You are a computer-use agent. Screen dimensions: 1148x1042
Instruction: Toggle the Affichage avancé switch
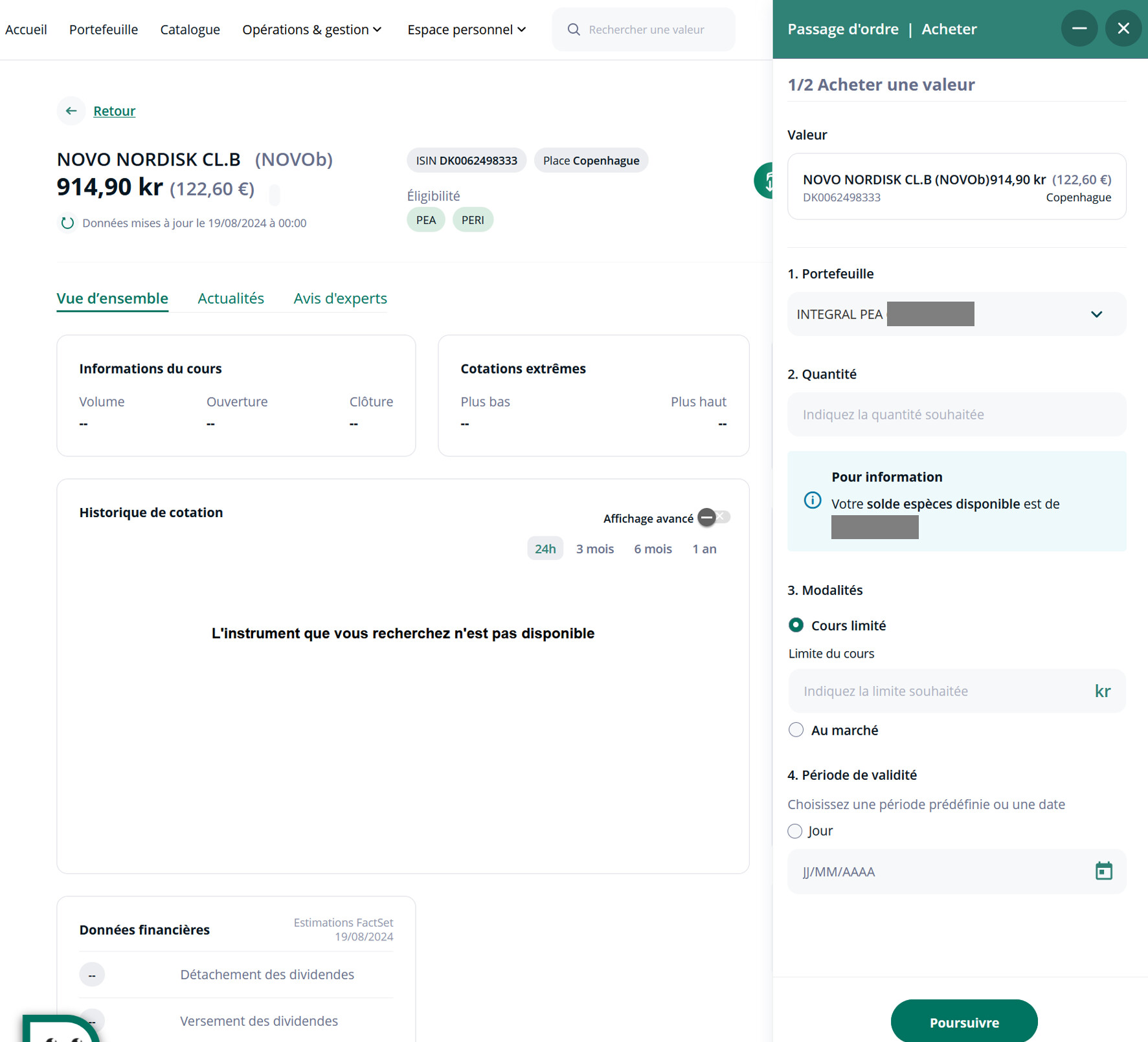click(x=714, y=517)
